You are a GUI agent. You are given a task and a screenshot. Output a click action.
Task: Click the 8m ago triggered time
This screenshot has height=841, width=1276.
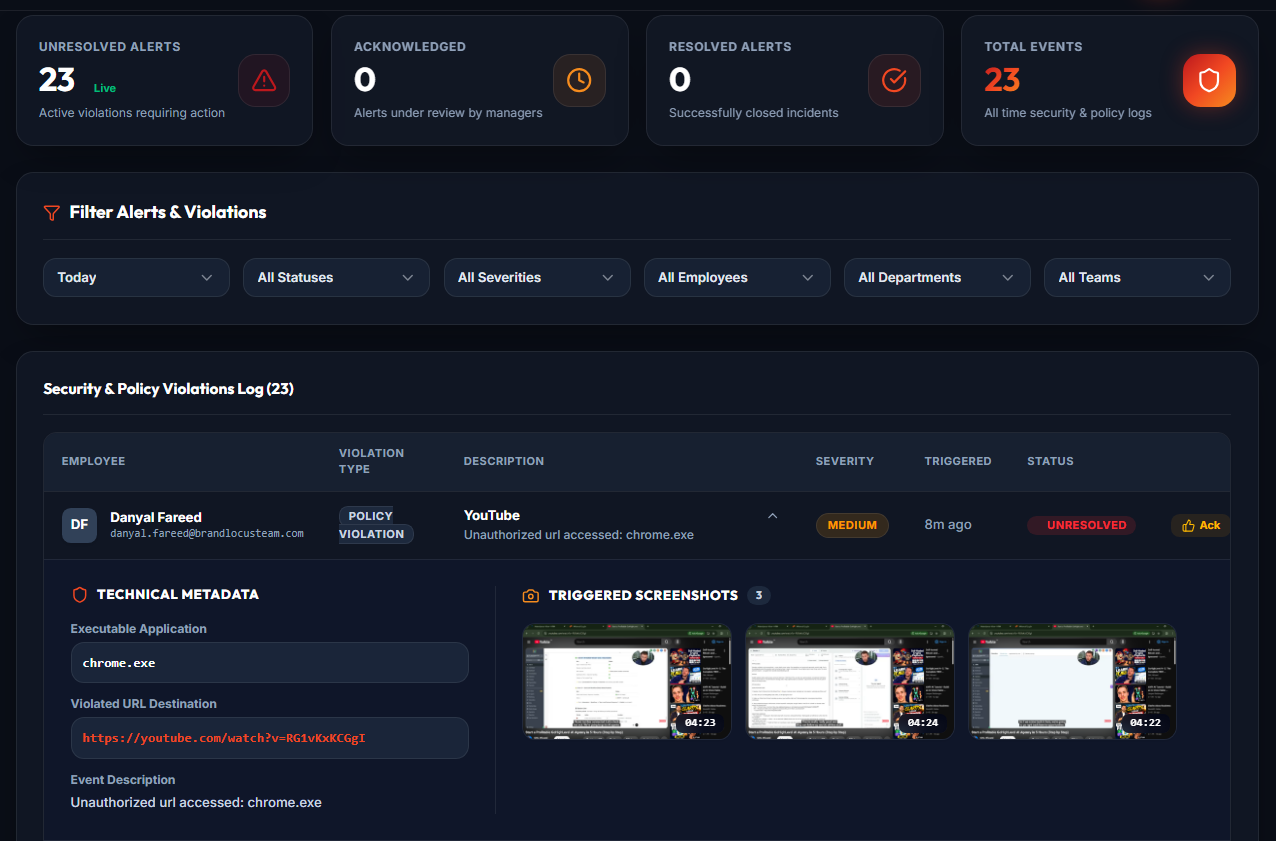[x=948, y=525]
